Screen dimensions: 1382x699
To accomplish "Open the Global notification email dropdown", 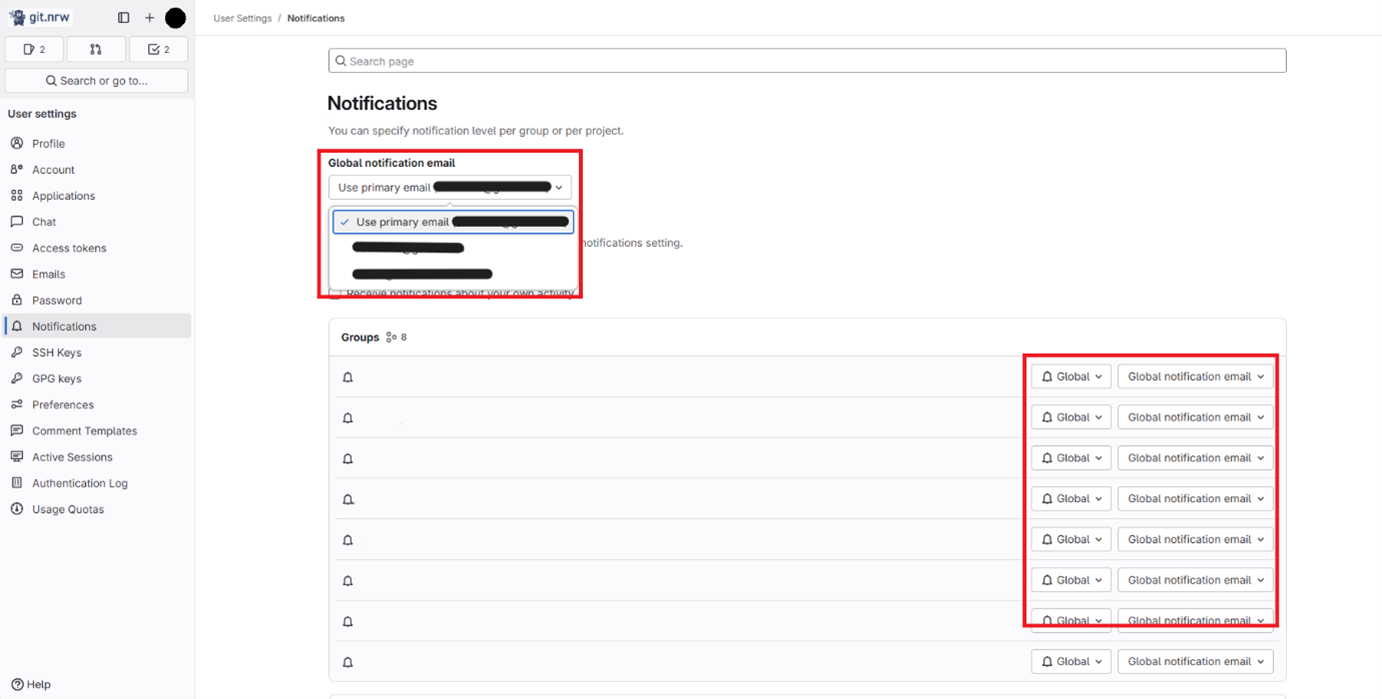I will coord(449,187).
